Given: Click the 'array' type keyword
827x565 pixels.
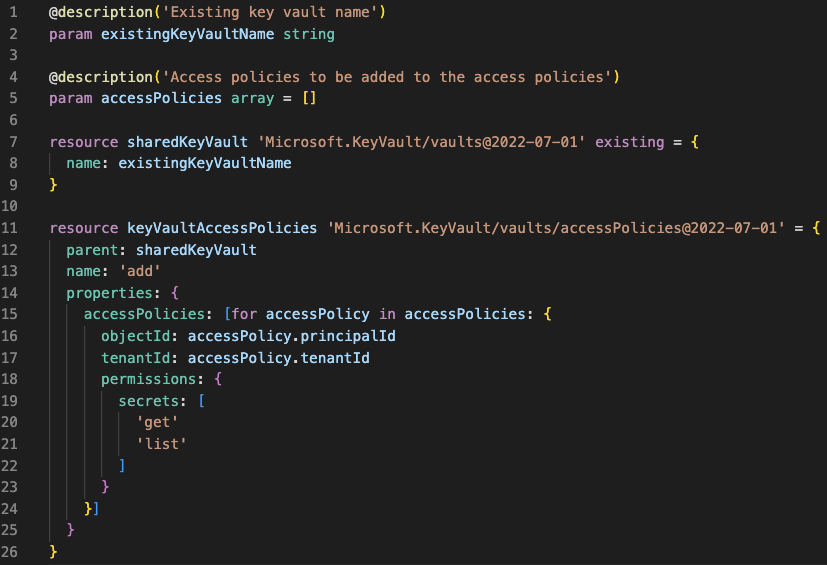Looking at the screenshot, I should coord(252,98).
